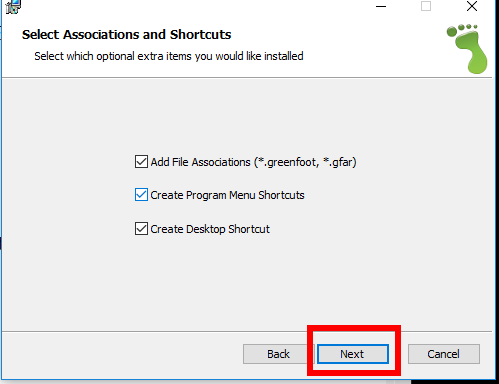Toggle the Create Program Menu Shortcuts checkbox
The height and width of the screenshot is (384, 499).
(x=141, y=195)
